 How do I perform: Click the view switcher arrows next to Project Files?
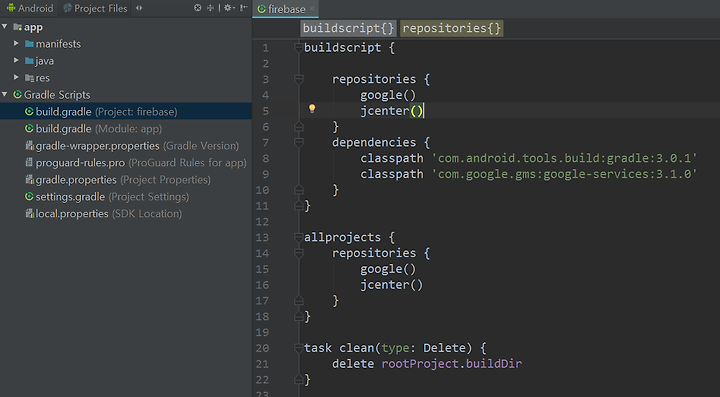coord(139,8)
